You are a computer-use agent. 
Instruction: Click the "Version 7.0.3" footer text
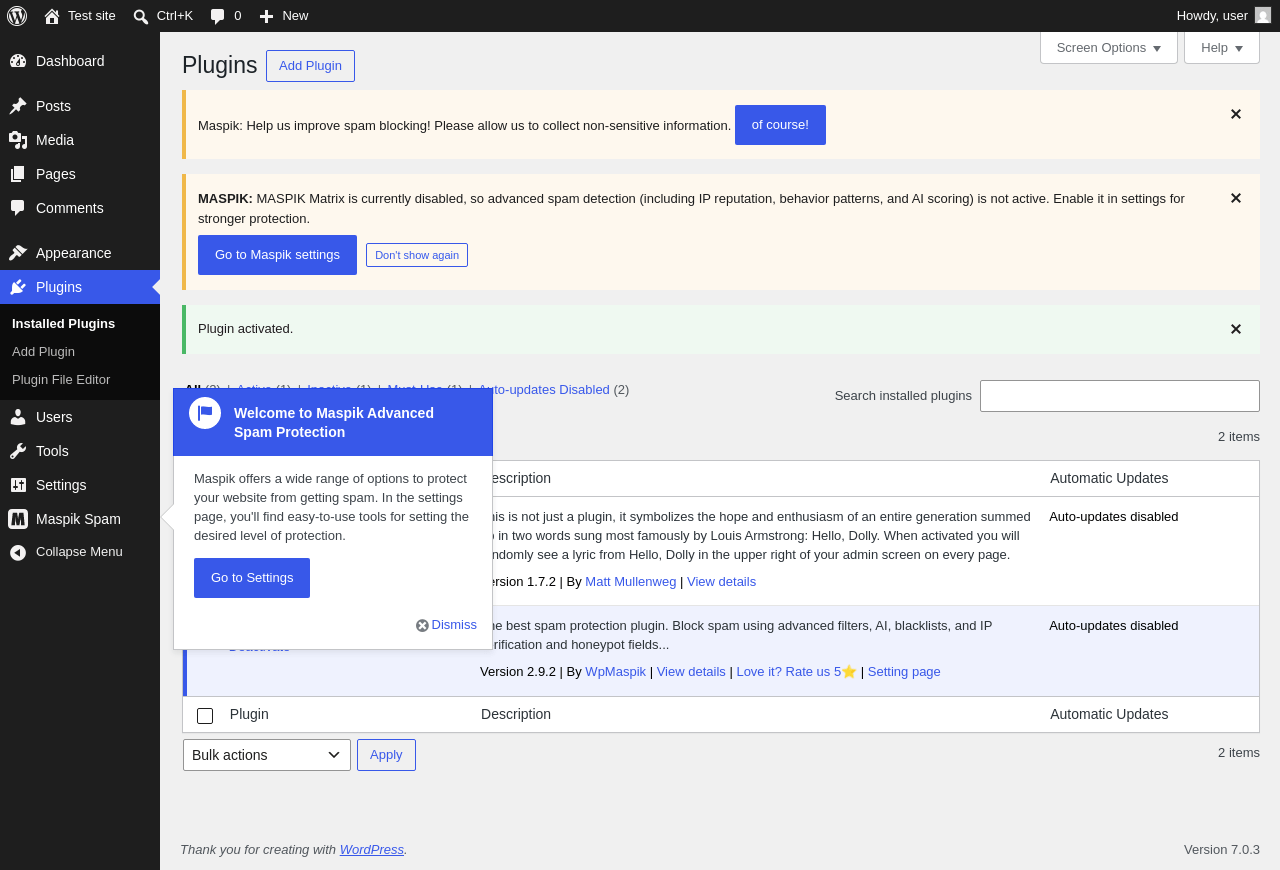point(1222,850)
